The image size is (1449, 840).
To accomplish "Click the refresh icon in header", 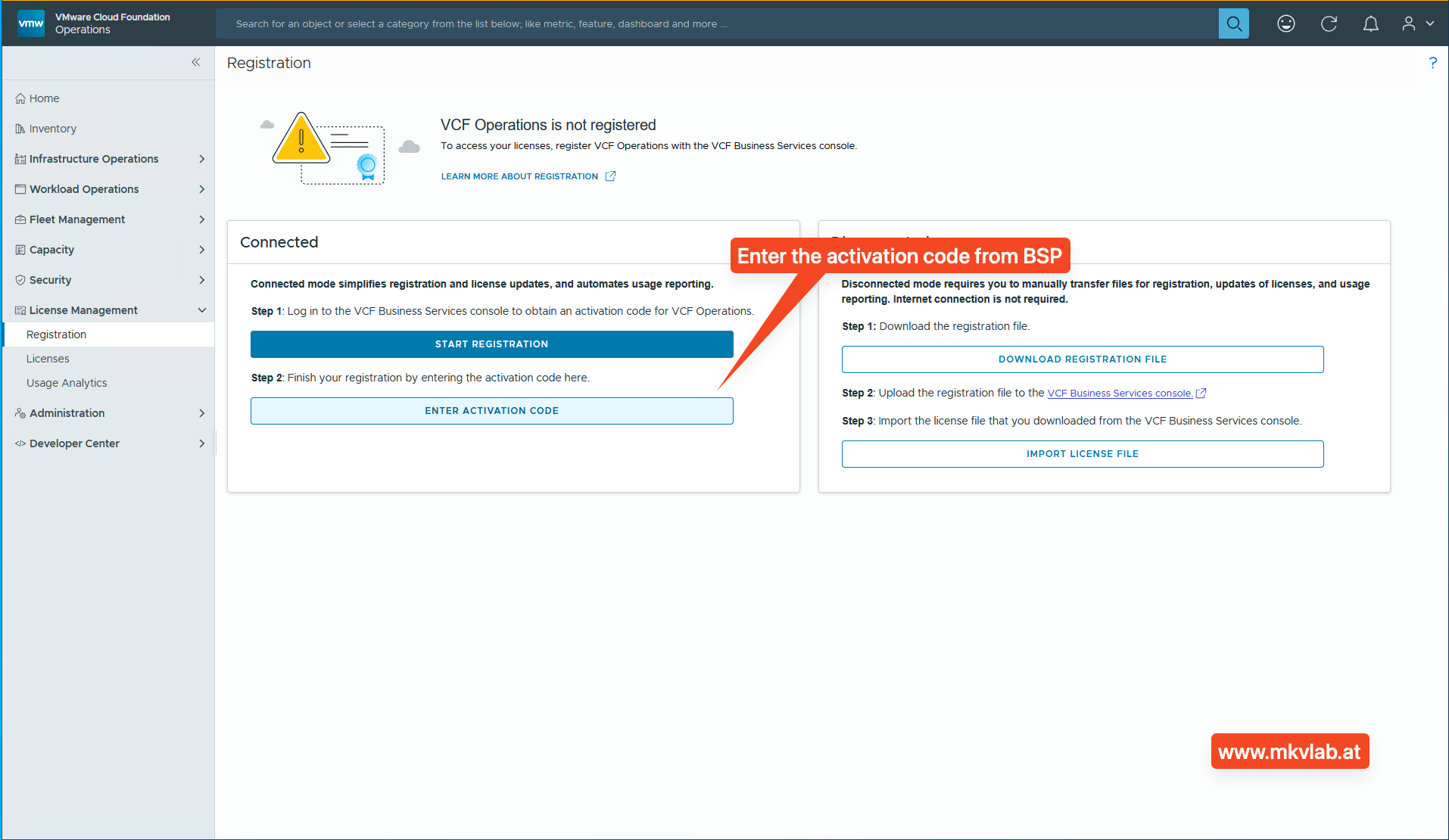I will click(x=1329, y=23).
